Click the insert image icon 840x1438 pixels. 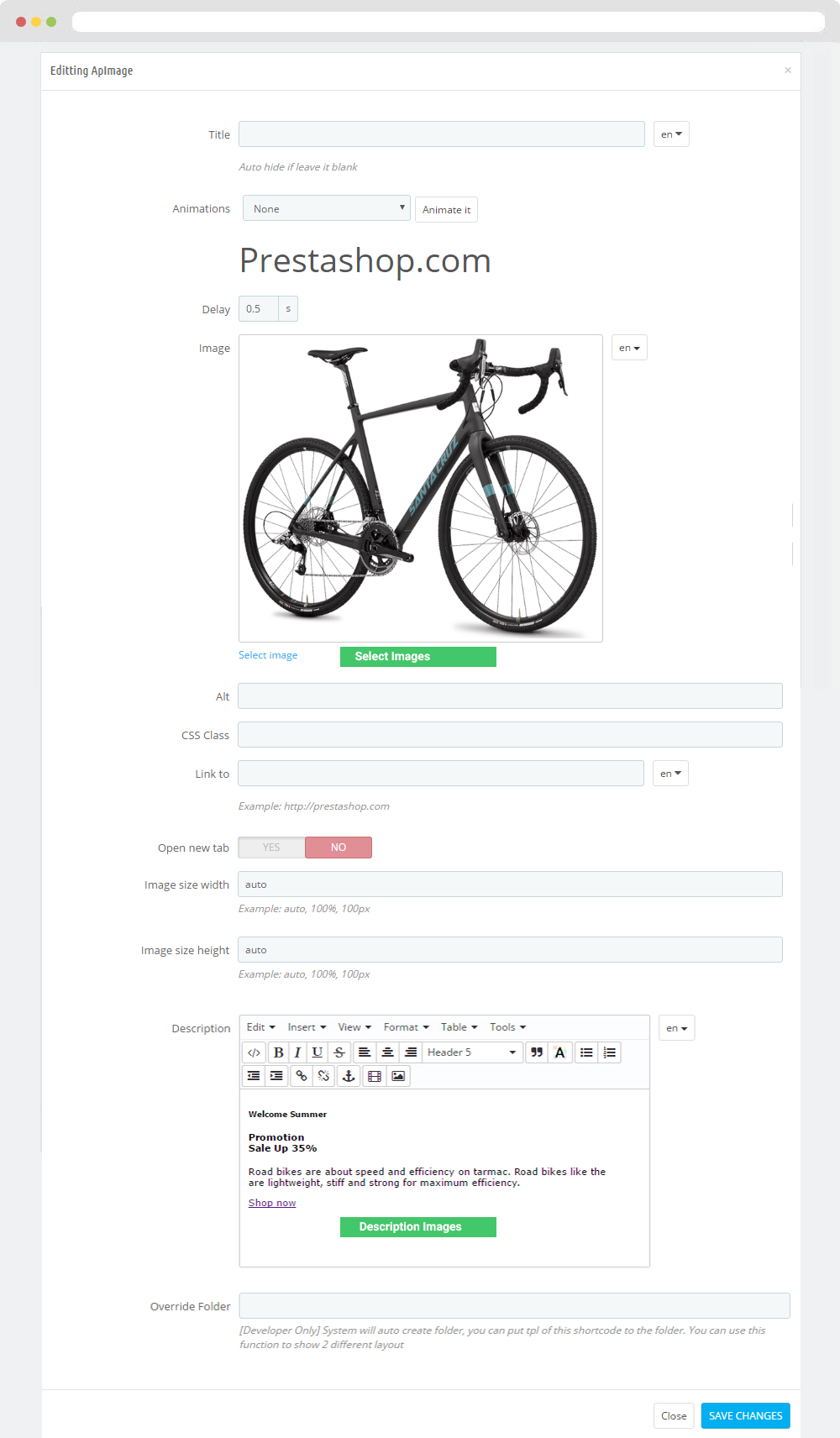pyautogui.click(x=398, y=1076)
